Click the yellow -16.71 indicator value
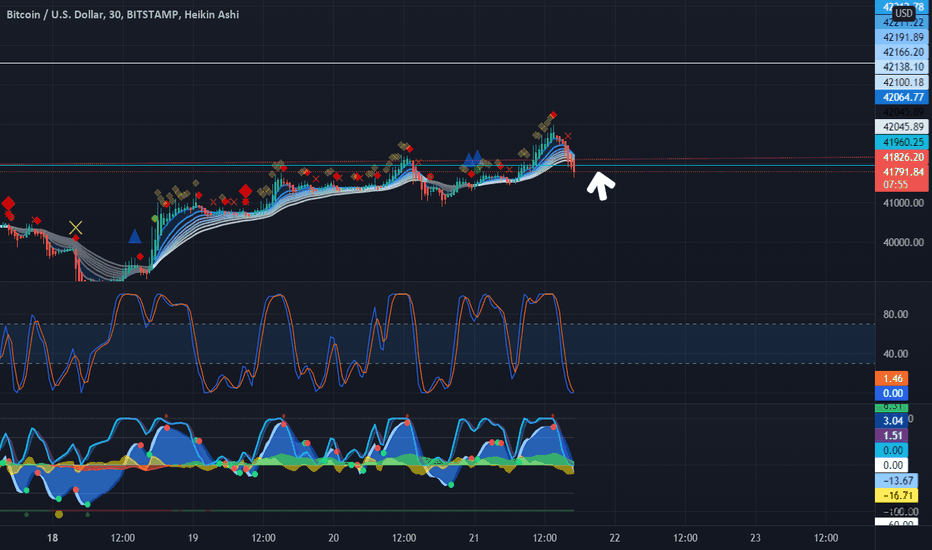Viewport: 932px width, 550px height. (896, 495)
